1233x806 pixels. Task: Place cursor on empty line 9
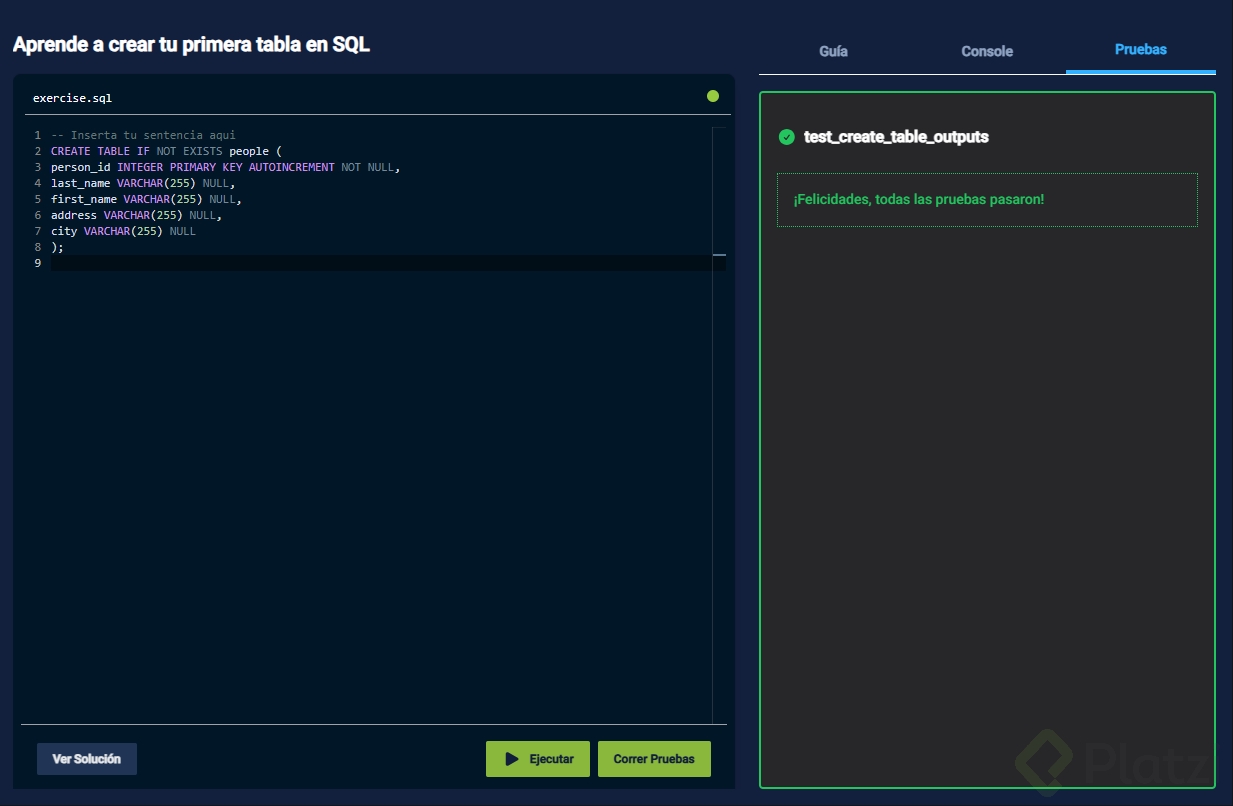381,263
